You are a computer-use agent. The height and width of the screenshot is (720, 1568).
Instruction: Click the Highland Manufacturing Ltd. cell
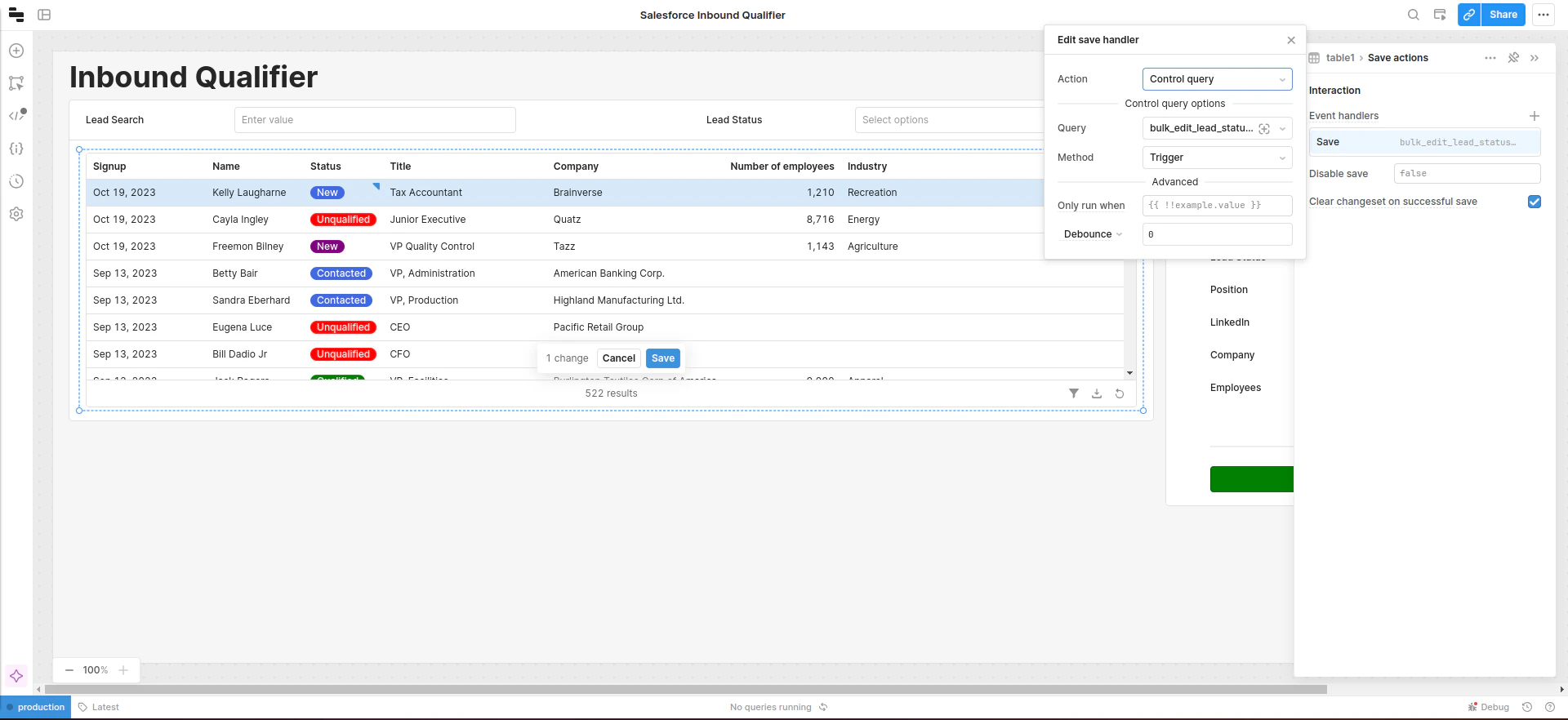click(x=619, y=300)
